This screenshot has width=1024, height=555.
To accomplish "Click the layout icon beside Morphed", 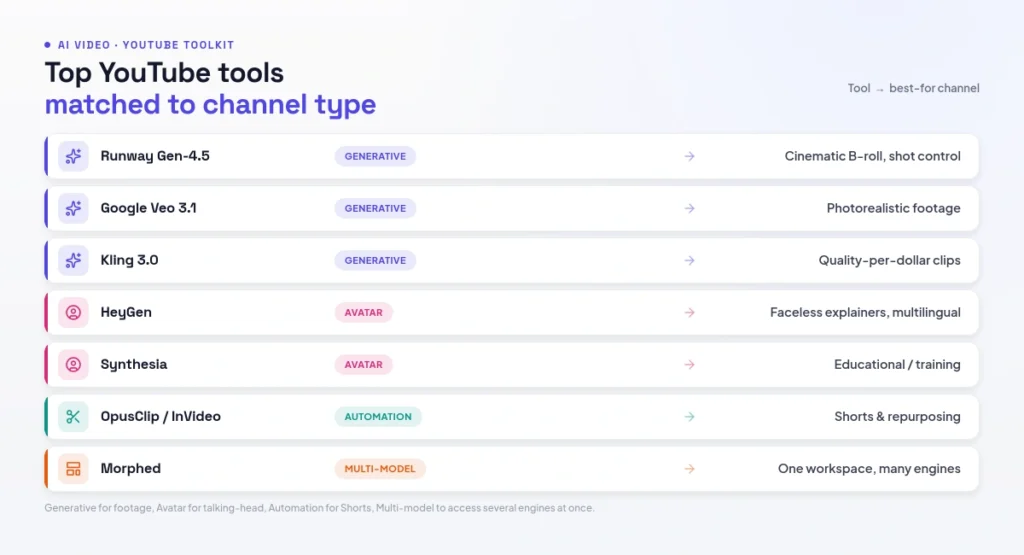I will pyautogui.click(x=73, y=469).
